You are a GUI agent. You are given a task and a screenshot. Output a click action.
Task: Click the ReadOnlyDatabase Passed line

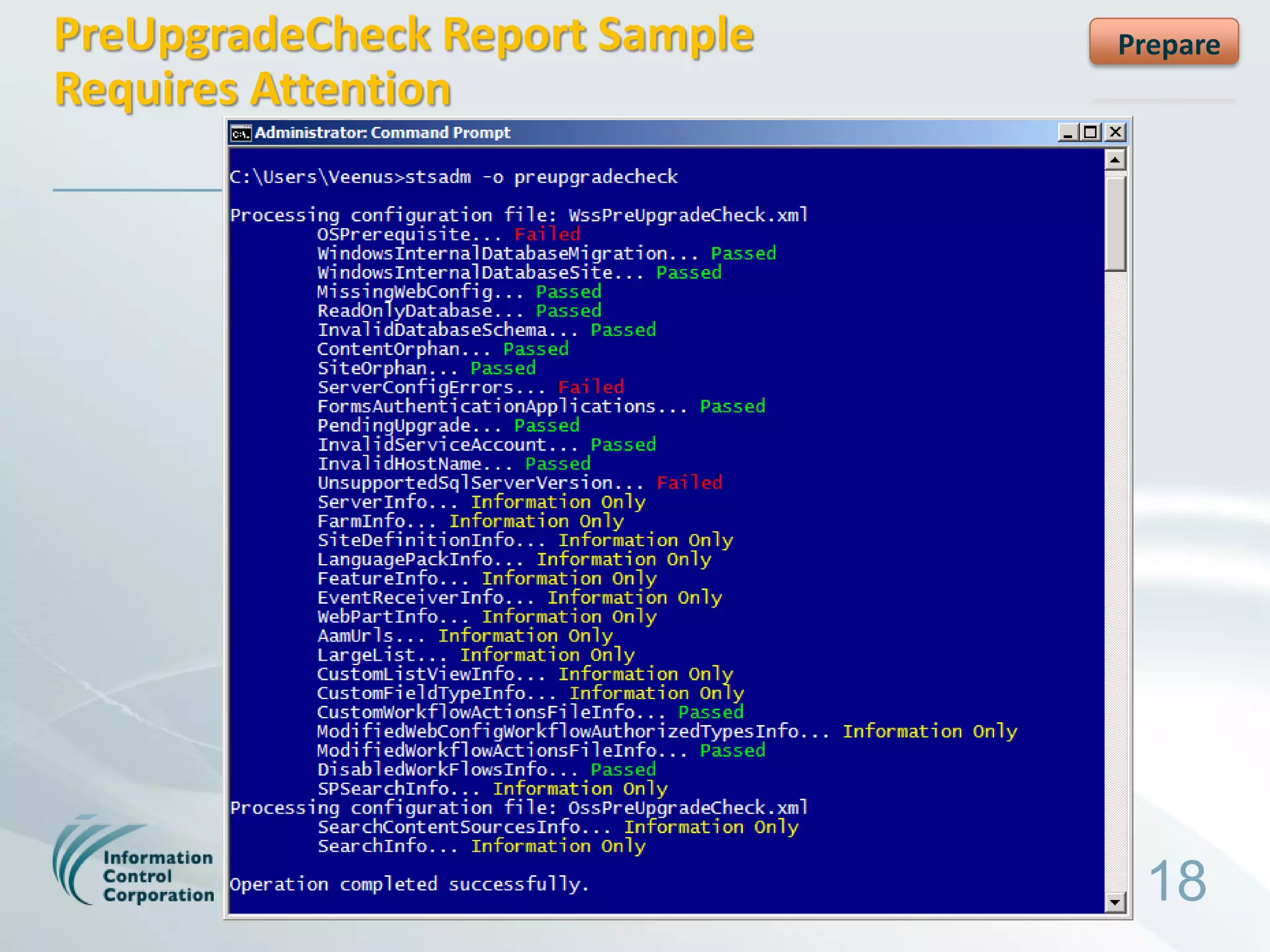459,311
